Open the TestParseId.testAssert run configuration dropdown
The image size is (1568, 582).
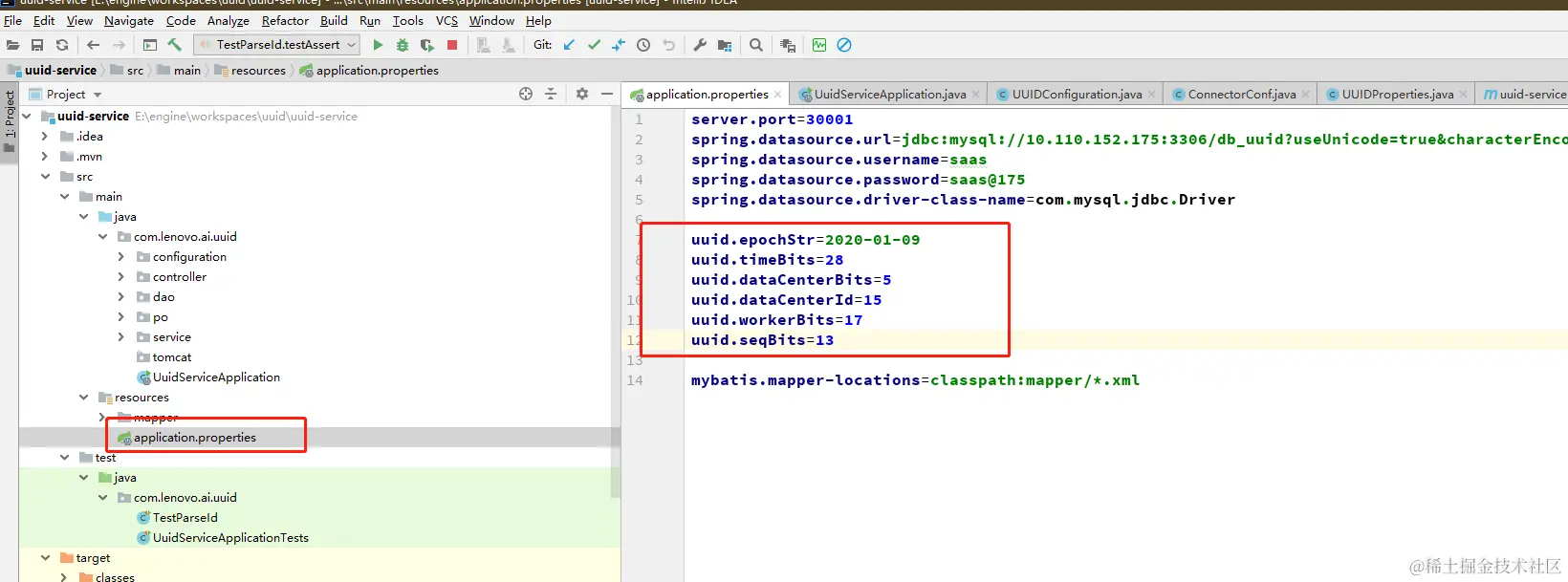[277, 45]
